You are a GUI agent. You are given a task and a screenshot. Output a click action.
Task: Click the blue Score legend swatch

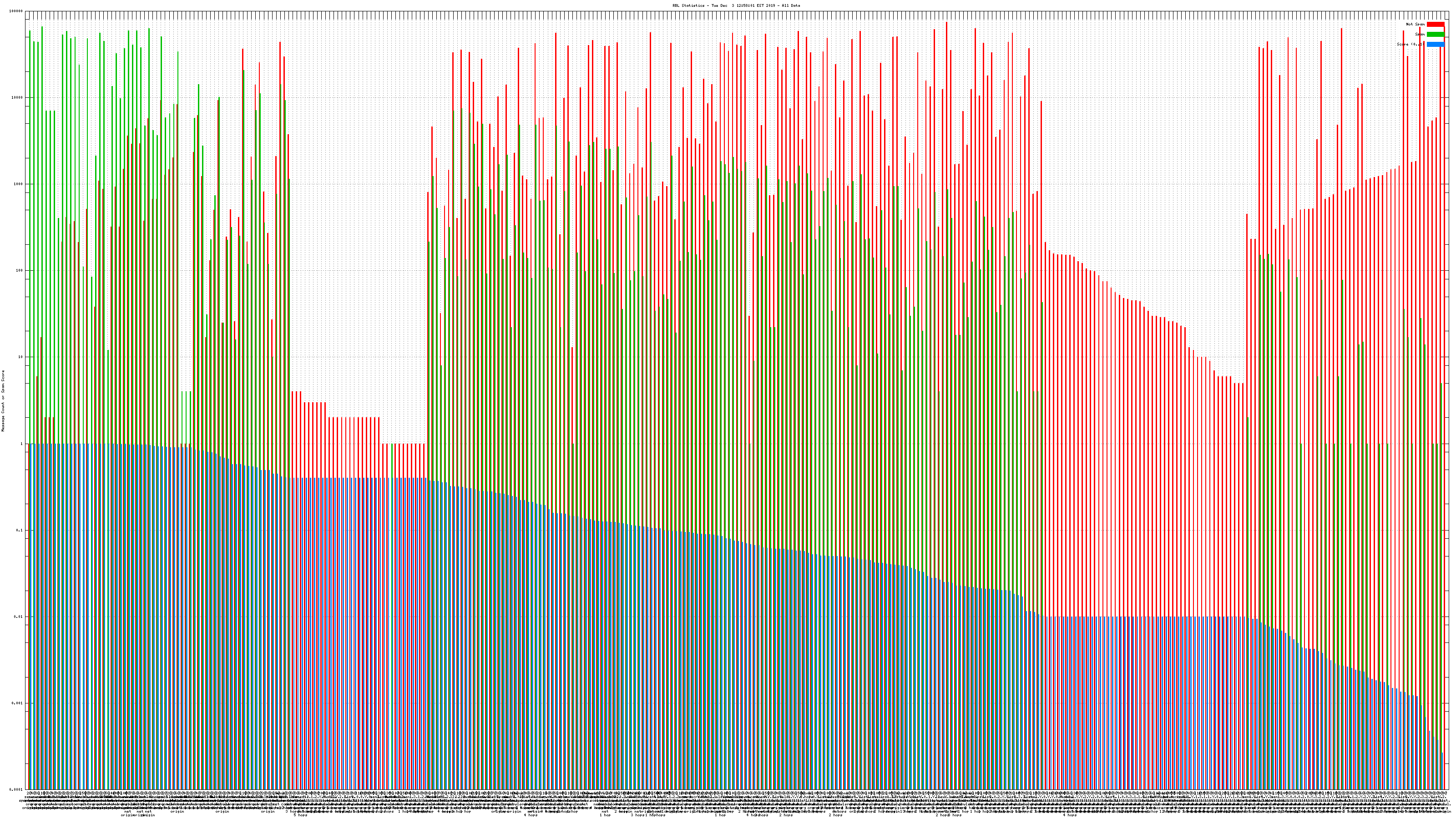tap(1435, 45)
